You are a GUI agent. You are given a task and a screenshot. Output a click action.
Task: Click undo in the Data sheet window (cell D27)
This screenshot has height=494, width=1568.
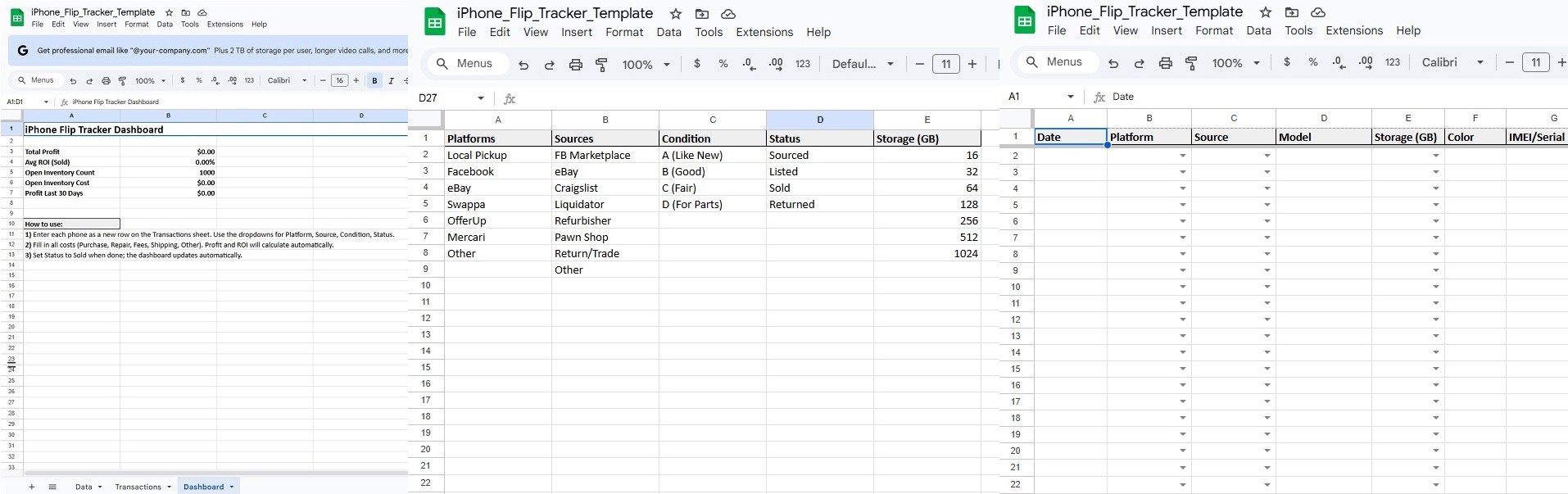tap(523, 64)
